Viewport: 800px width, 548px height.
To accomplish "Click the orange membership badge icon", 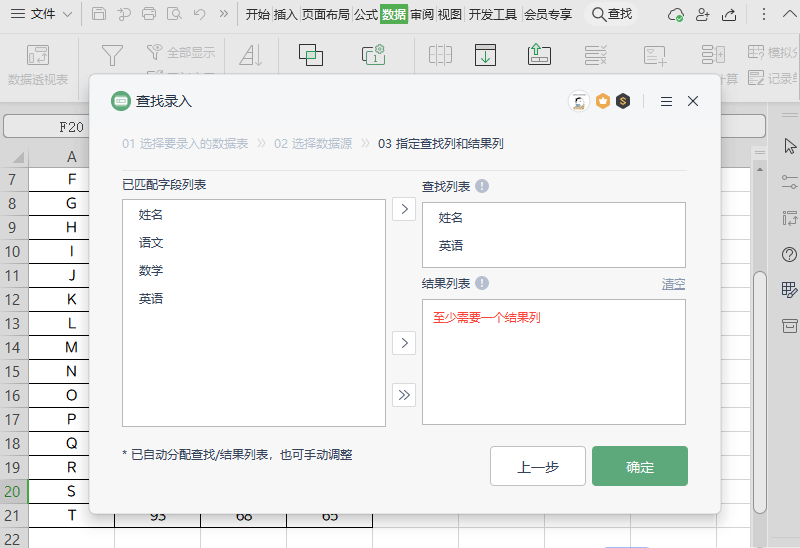I will pyautogui.click(x=602, y=101).
